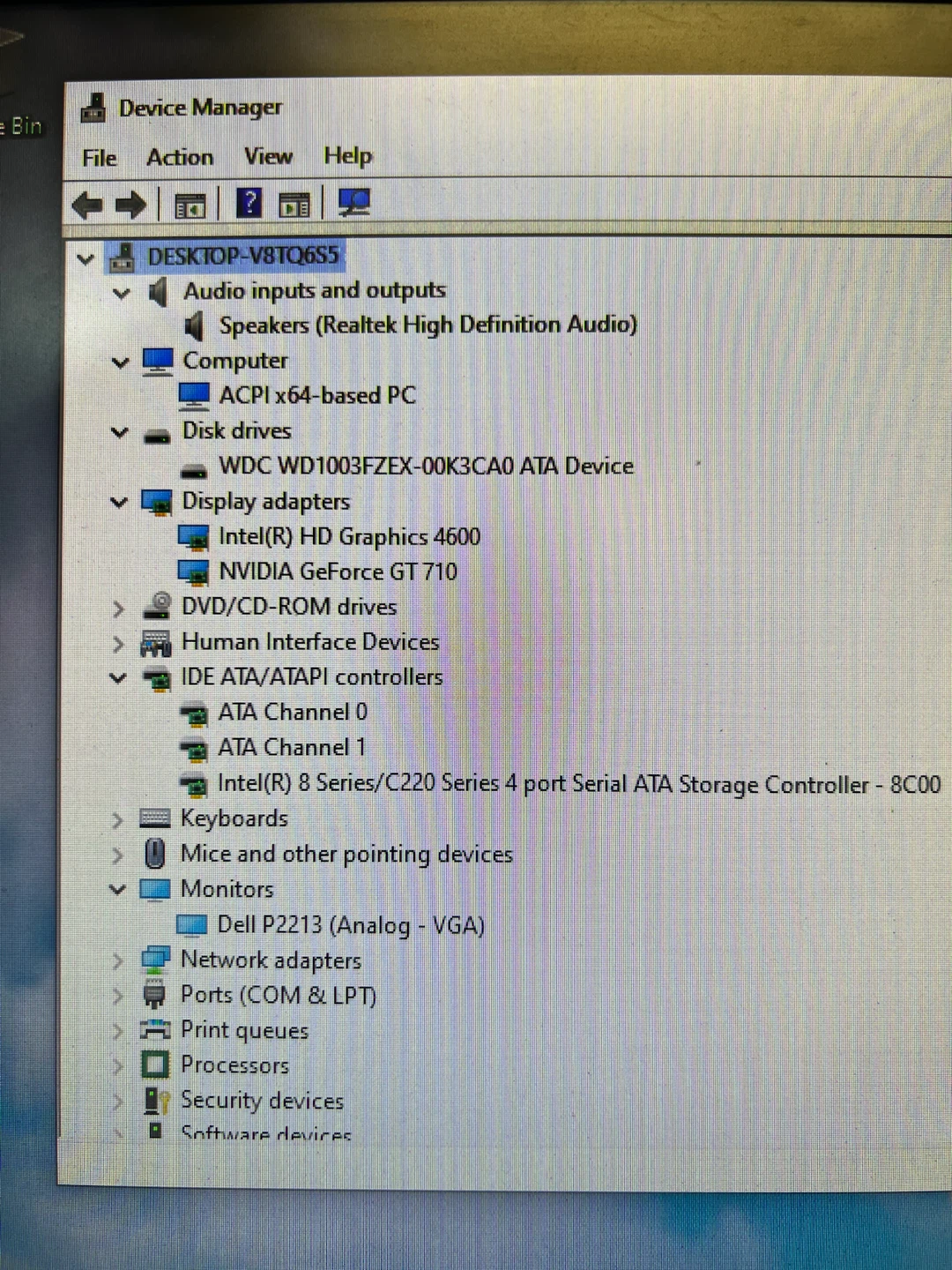Click the show/hide console tree toolbar icon
952x1270 pixels.
[x=190, y=205]
